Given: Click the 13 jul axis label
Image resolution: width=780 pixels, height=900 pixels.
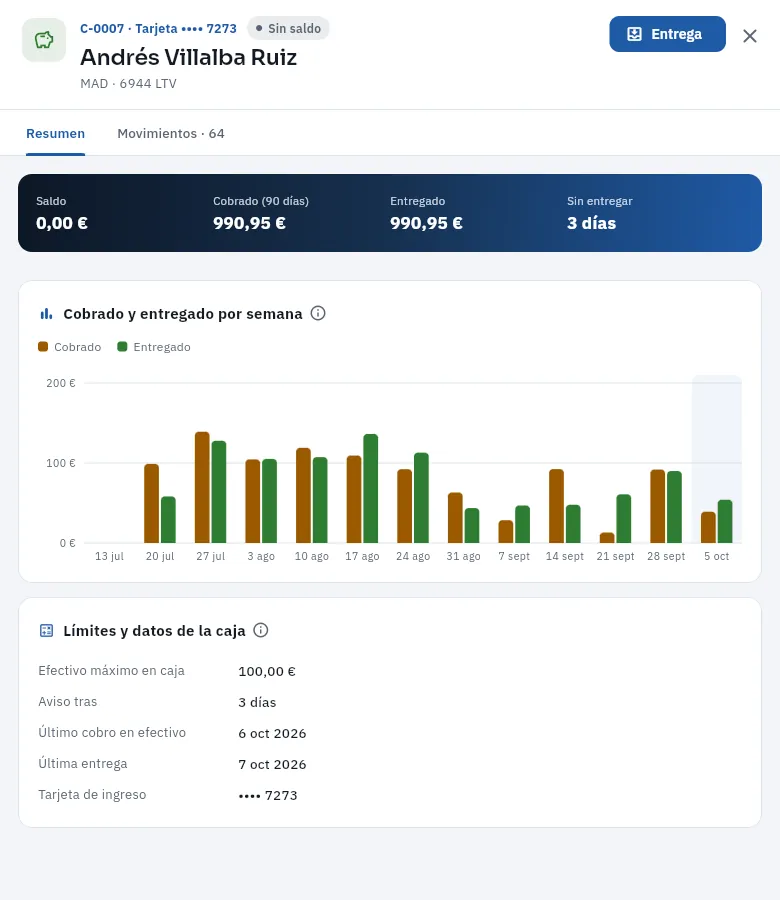Looking at the screenshot, I should point(109,556).
